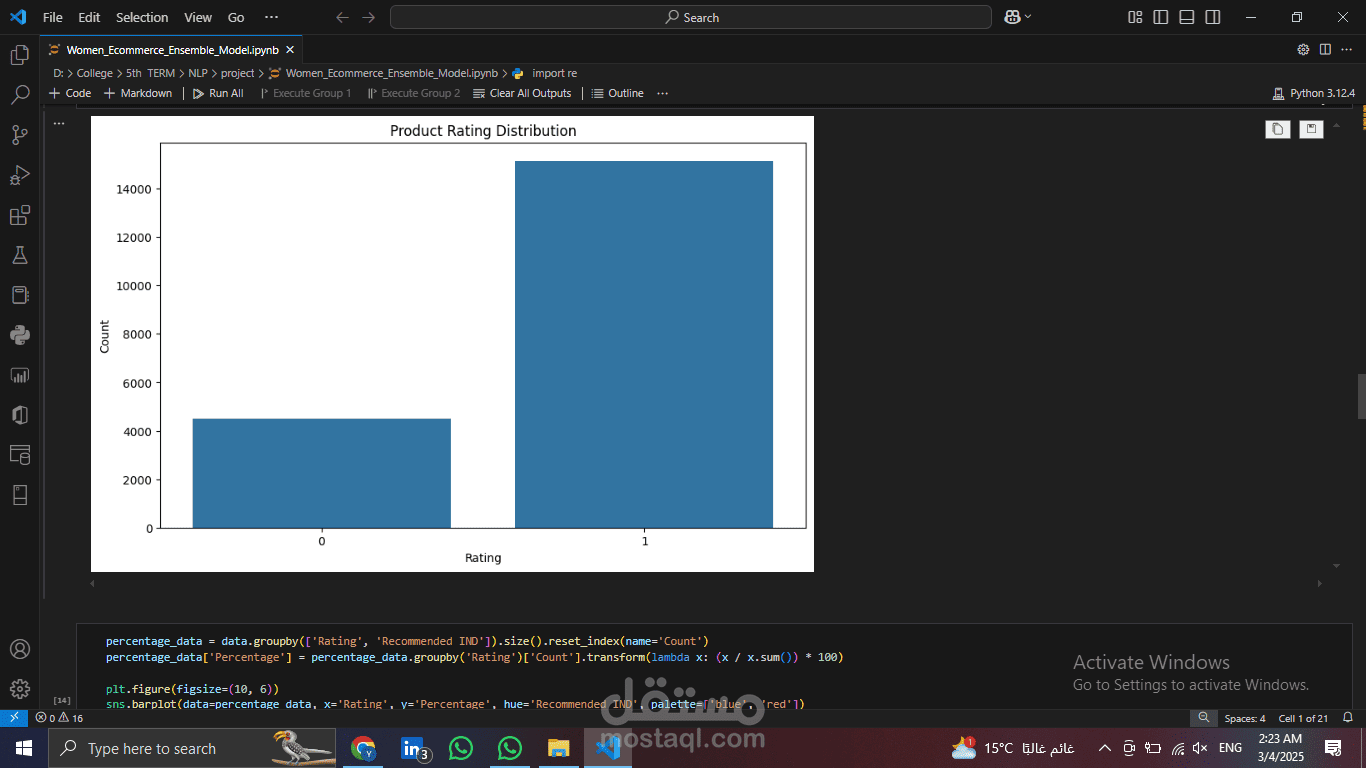Click the Product Rating Distribution chart output
1366x768 pixels.
(x=452, y=344)
